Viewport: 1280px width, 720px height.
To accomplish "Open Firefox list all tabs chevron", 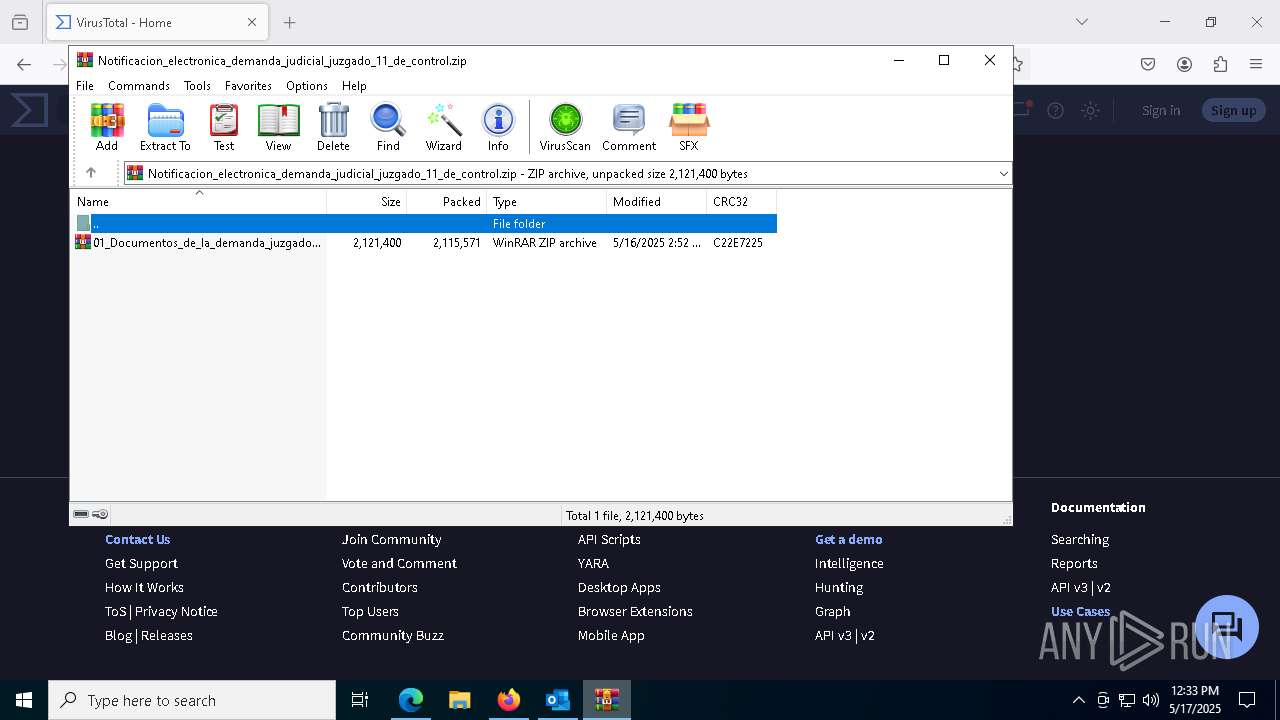I will pos(1081,22).
